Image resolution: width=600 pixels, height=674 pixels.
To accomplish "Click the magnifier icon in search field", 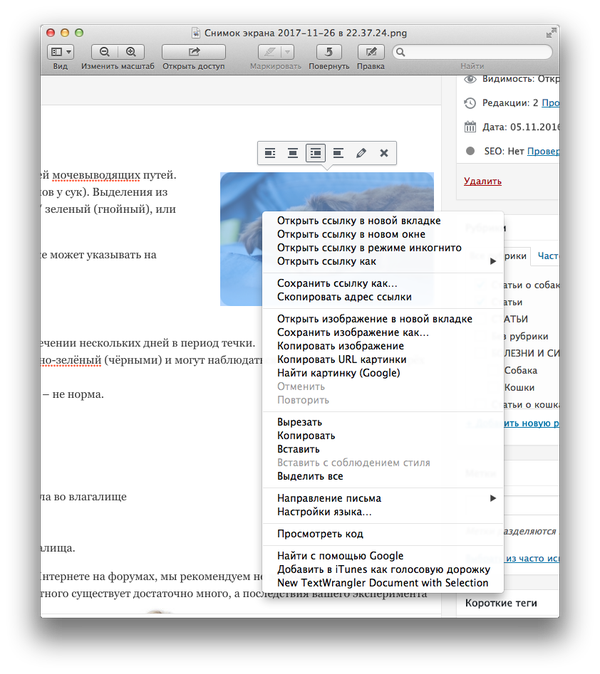I will 400,52.
